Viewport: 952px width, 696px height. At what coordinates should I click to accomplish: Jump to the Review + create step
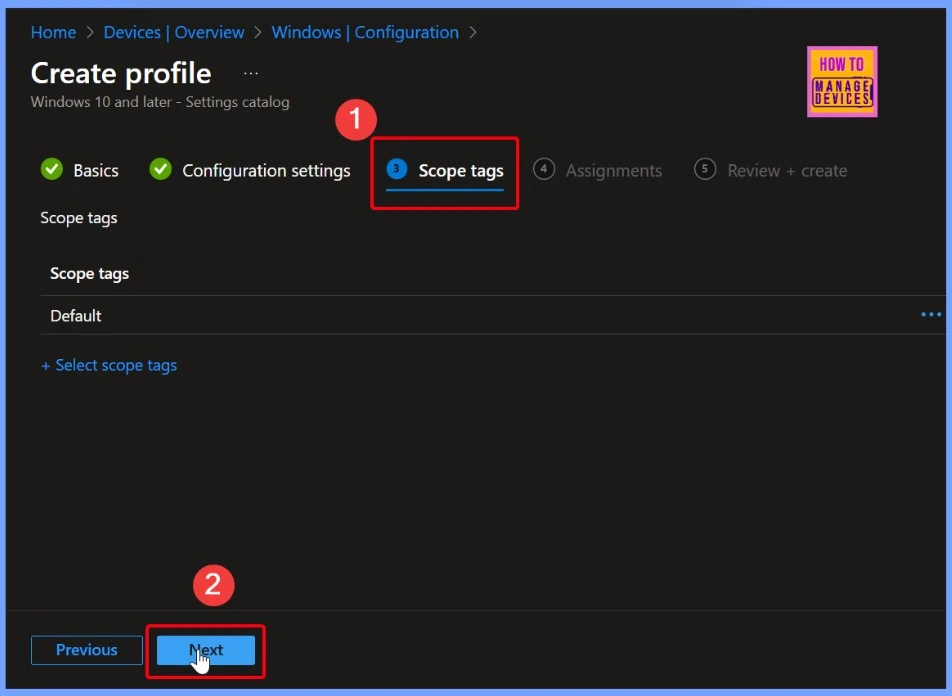point(770,170)
